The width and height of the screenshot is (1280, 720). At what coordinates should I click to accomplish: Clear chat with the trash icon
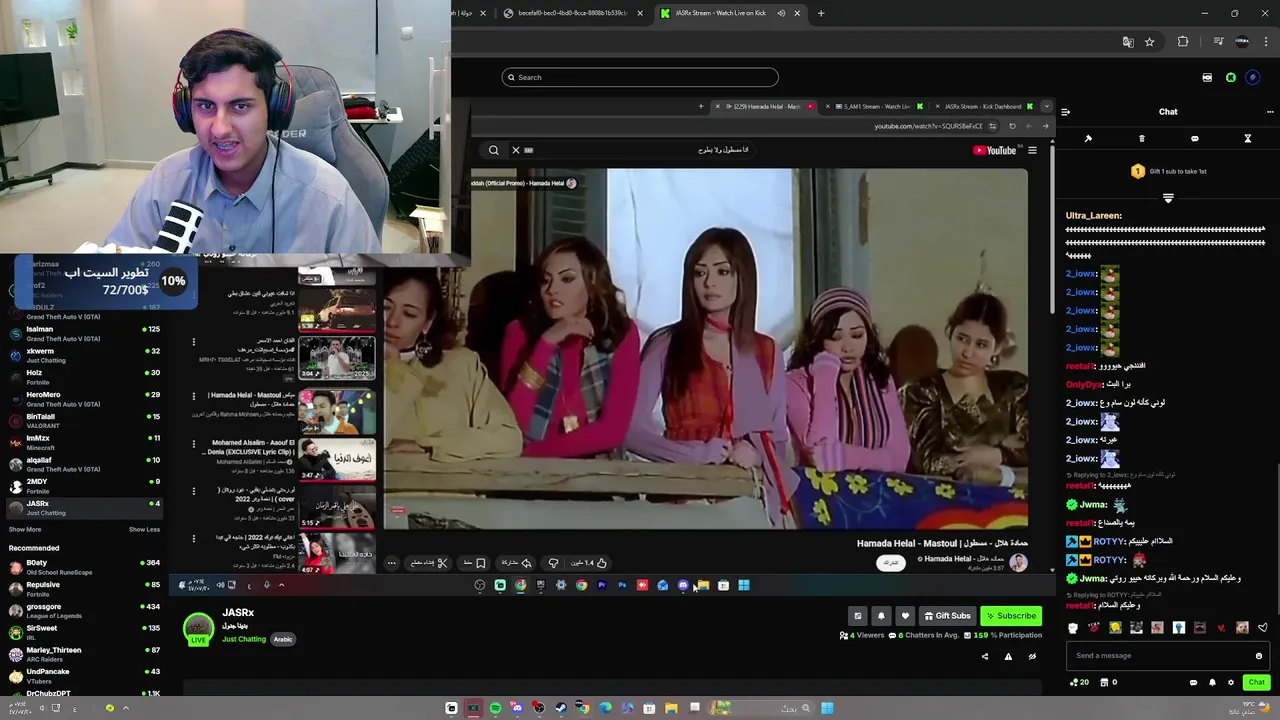(x=1141, y=139)
